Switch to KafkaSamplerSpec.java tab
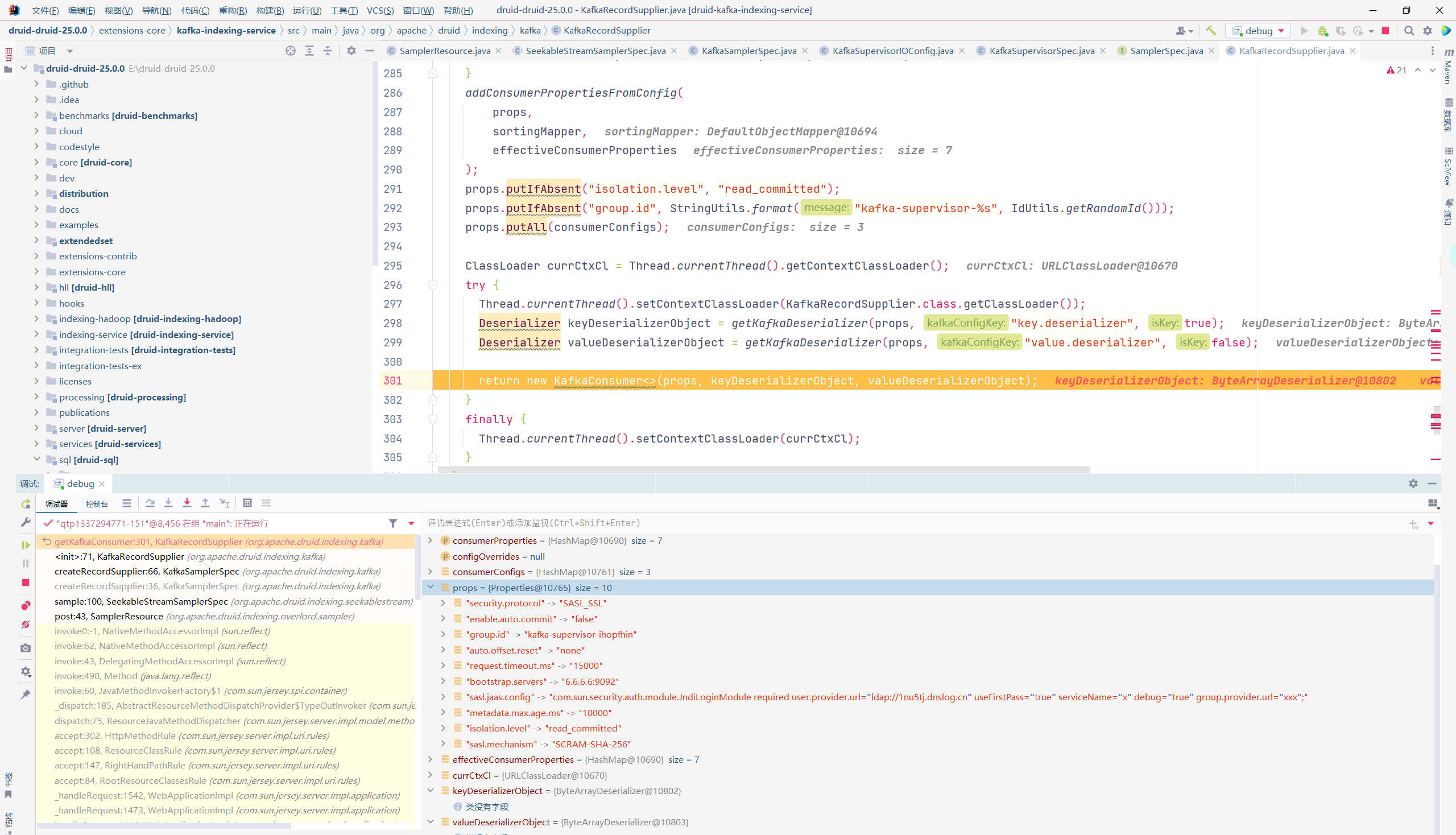 749,51
